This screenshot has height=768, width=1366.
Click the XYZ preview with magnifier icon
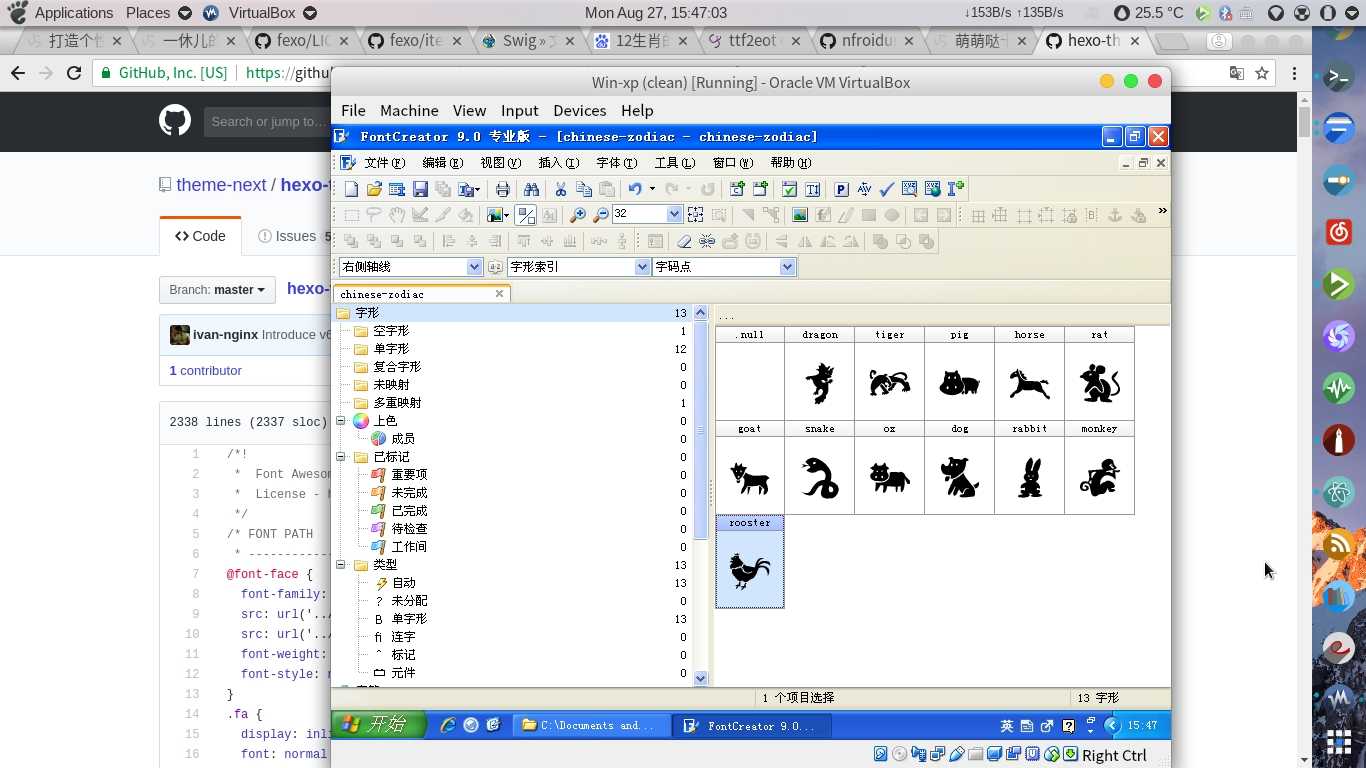909,189
